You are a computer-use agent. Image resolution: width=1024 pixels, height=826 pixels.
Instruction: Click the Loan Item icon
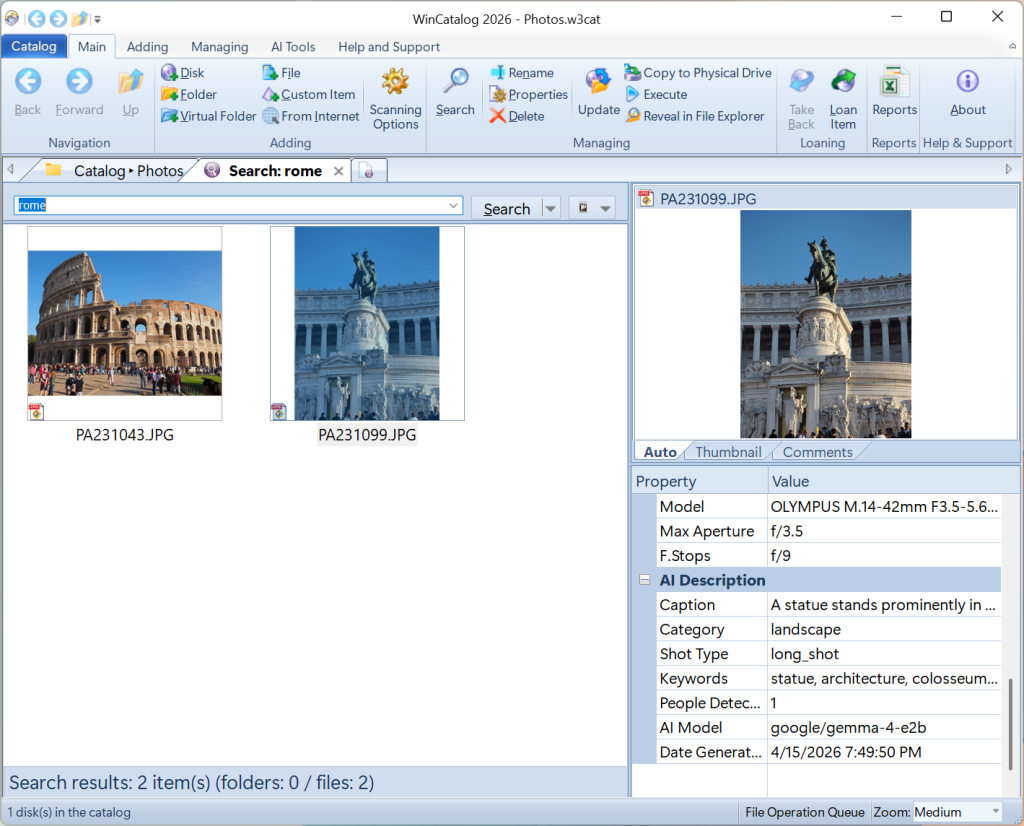click(843, 83)
